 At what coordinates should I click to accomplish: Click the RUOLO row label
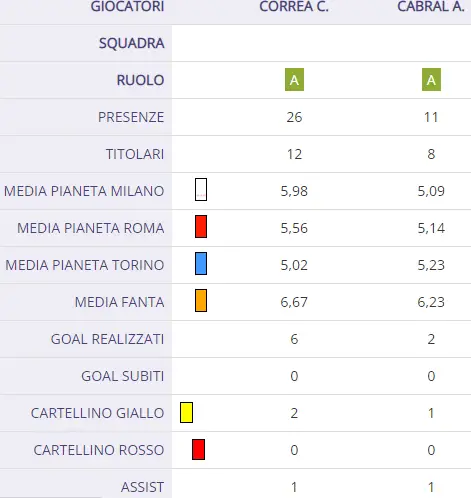coord(140,80)
